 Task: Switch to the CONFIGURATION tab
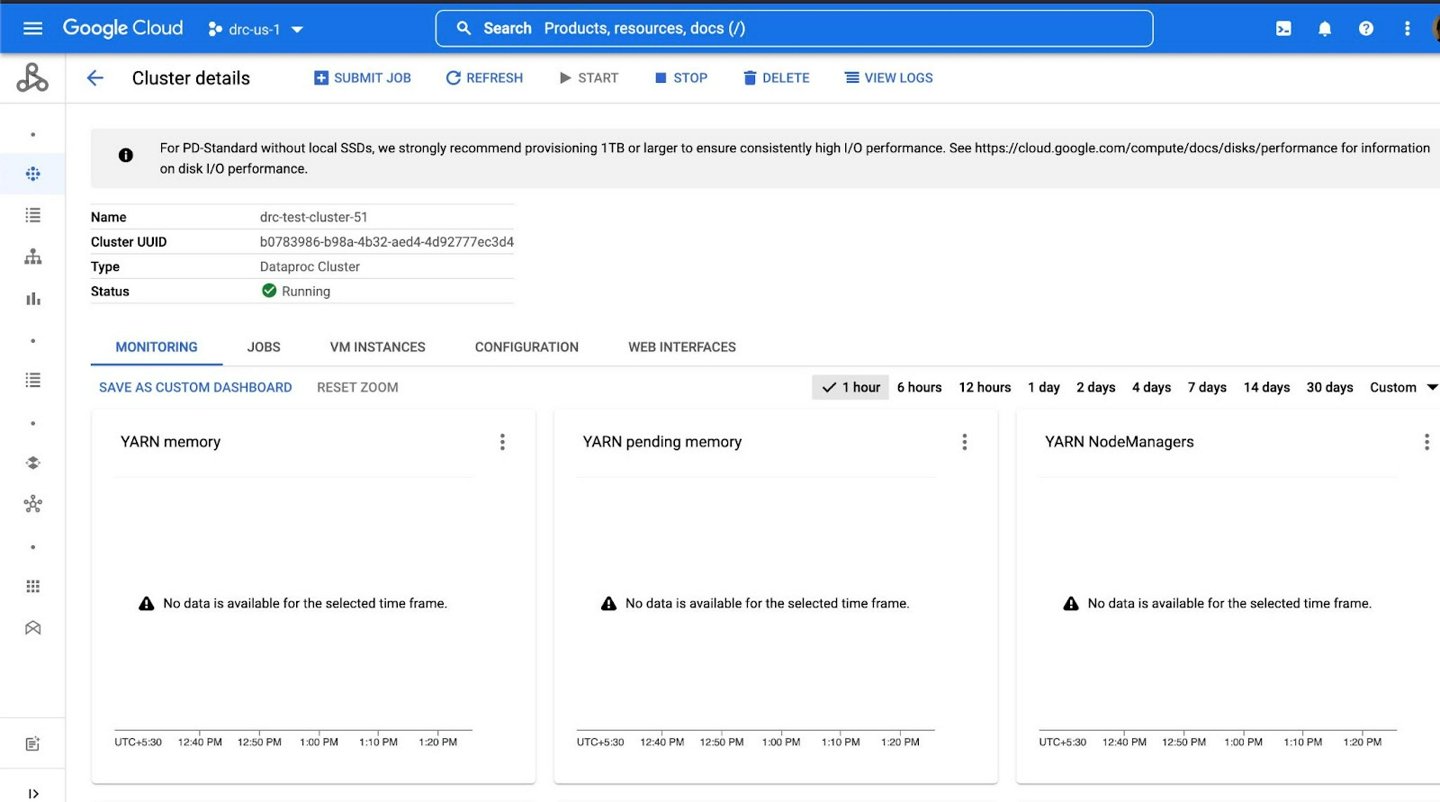pyautogui.click(x=526, y=347)
